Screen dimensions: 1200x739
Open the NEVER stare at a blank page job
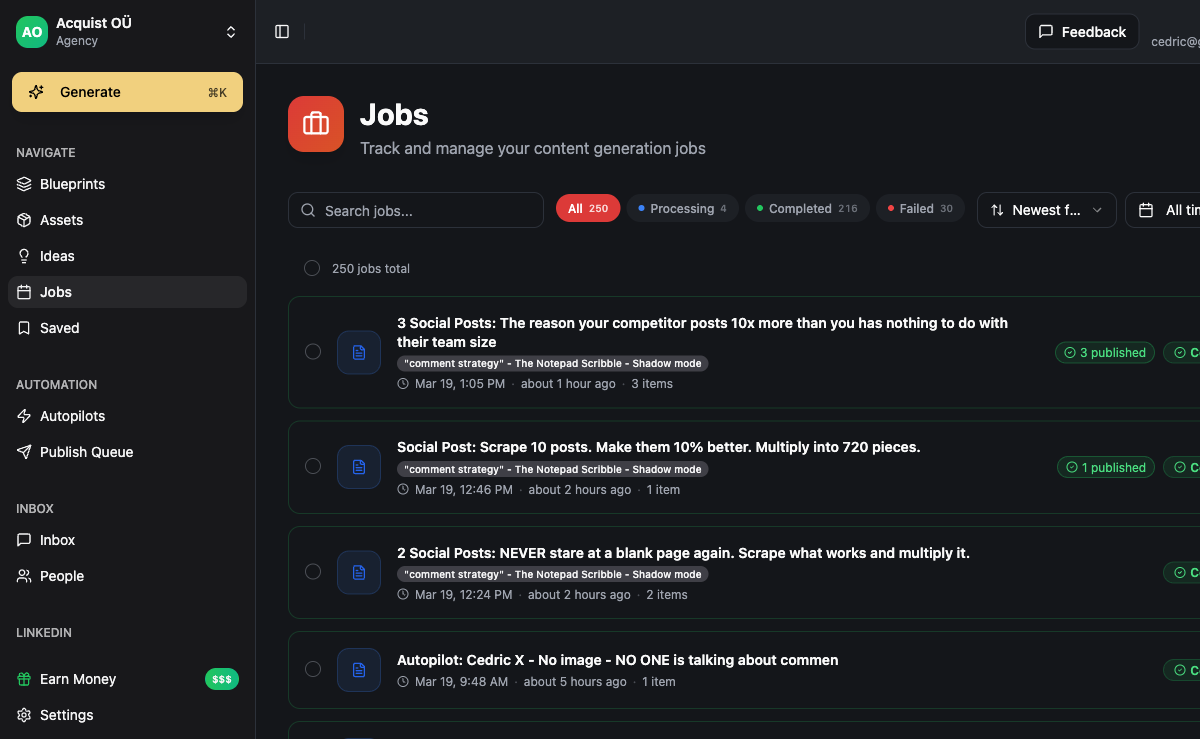click(683, 553)
